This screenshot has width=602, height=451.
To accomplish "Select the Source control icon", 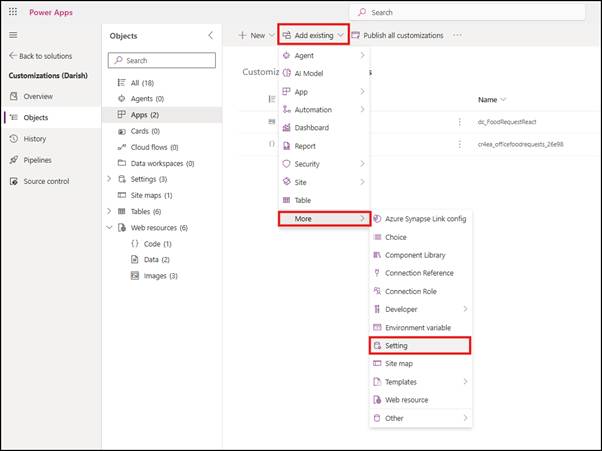I will click(14, 181).
